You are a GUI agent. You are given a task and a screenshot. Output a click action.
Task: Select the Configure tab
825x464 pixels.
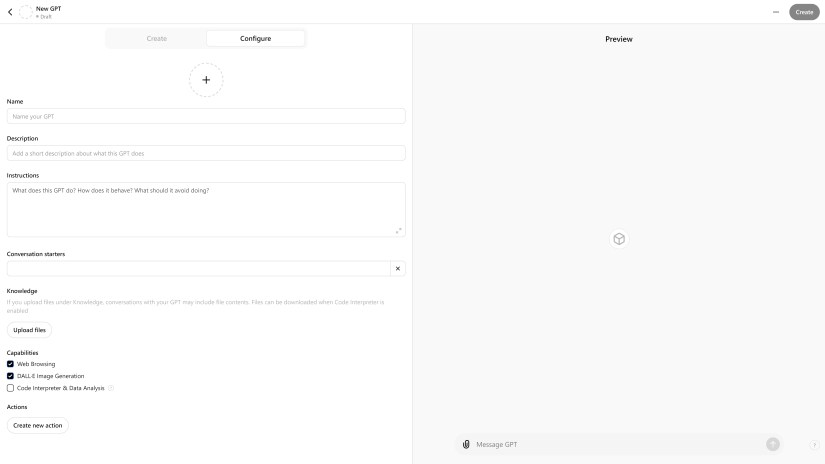pyautogui.click(x=256, y=38)
